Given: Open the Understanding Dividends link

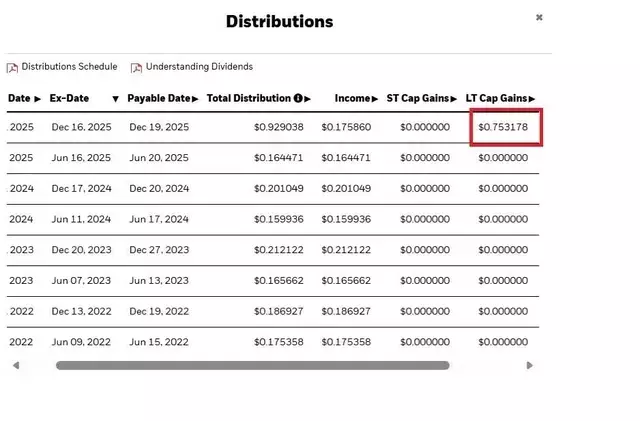Looking at the screenshot, I should [199, 67].
